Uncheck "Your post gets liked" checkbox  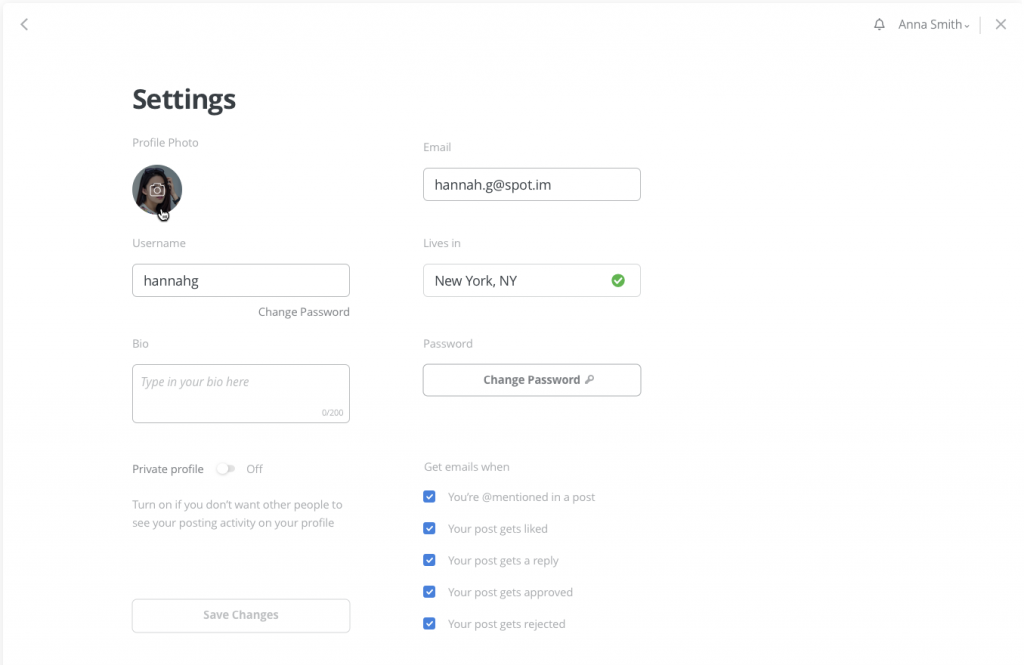tap(430, 529)
